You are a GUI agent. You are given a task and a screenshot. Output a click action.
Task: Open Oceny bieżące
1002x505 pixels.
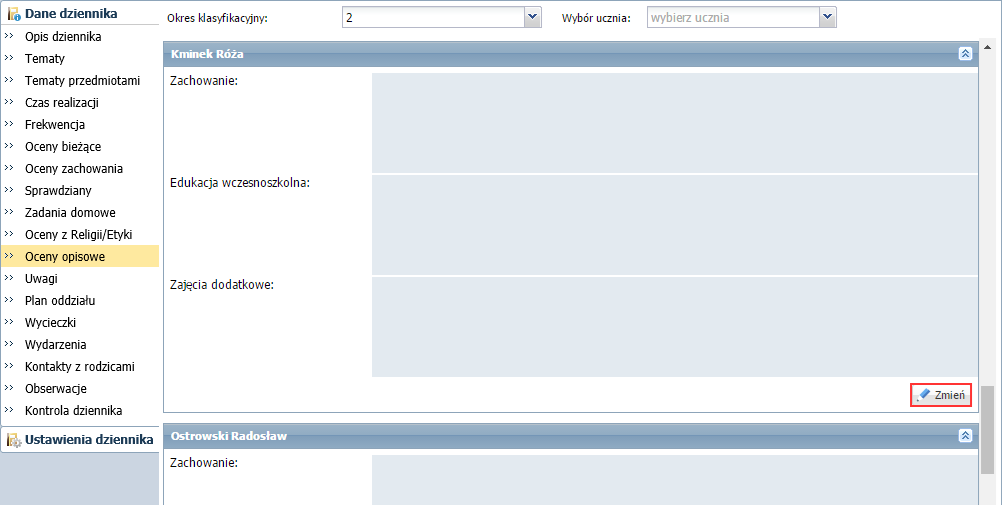[63, 146]
